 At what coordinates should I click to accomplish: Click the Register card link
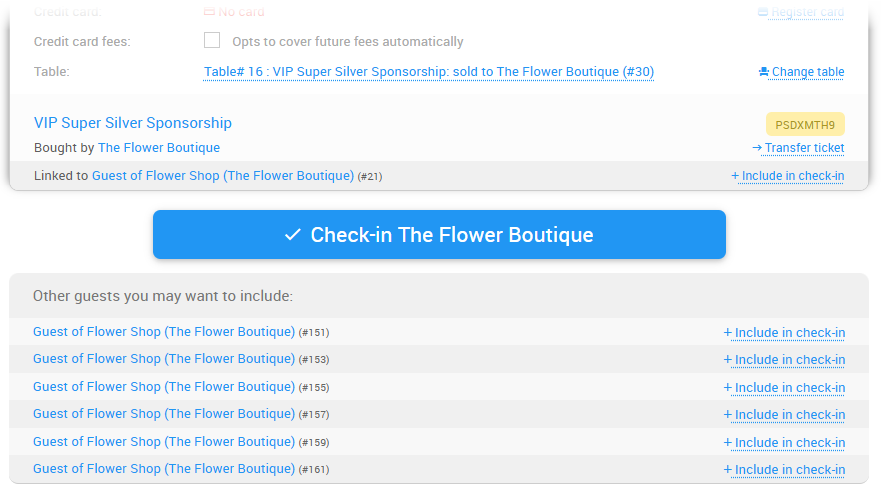click(x=801, y=13)
